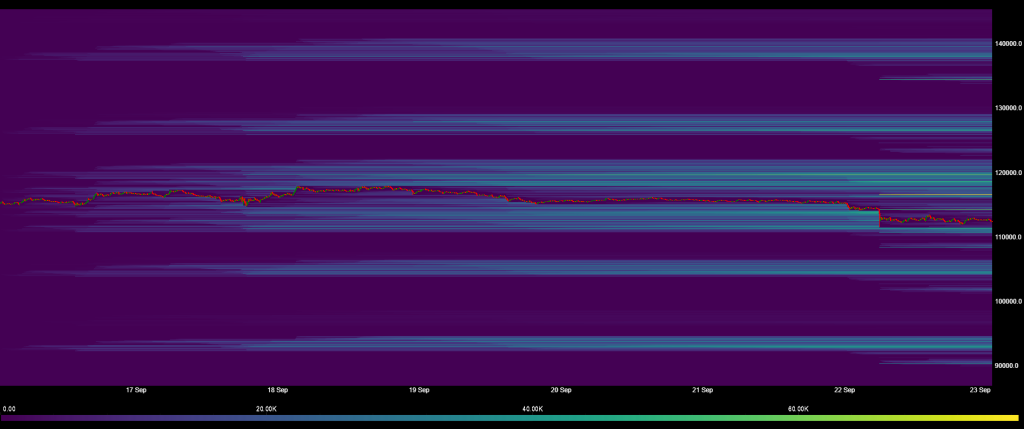Click the 20.00K color scale label
The height and width of the screenshot is (429, 1024).
(x=266, y=408)
